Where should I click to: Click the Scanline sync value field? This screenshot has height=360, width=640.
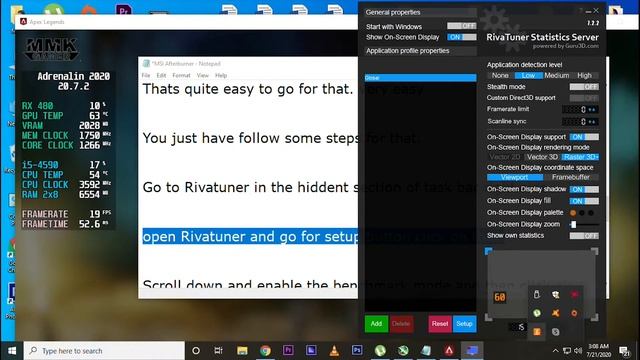point(574,122)
